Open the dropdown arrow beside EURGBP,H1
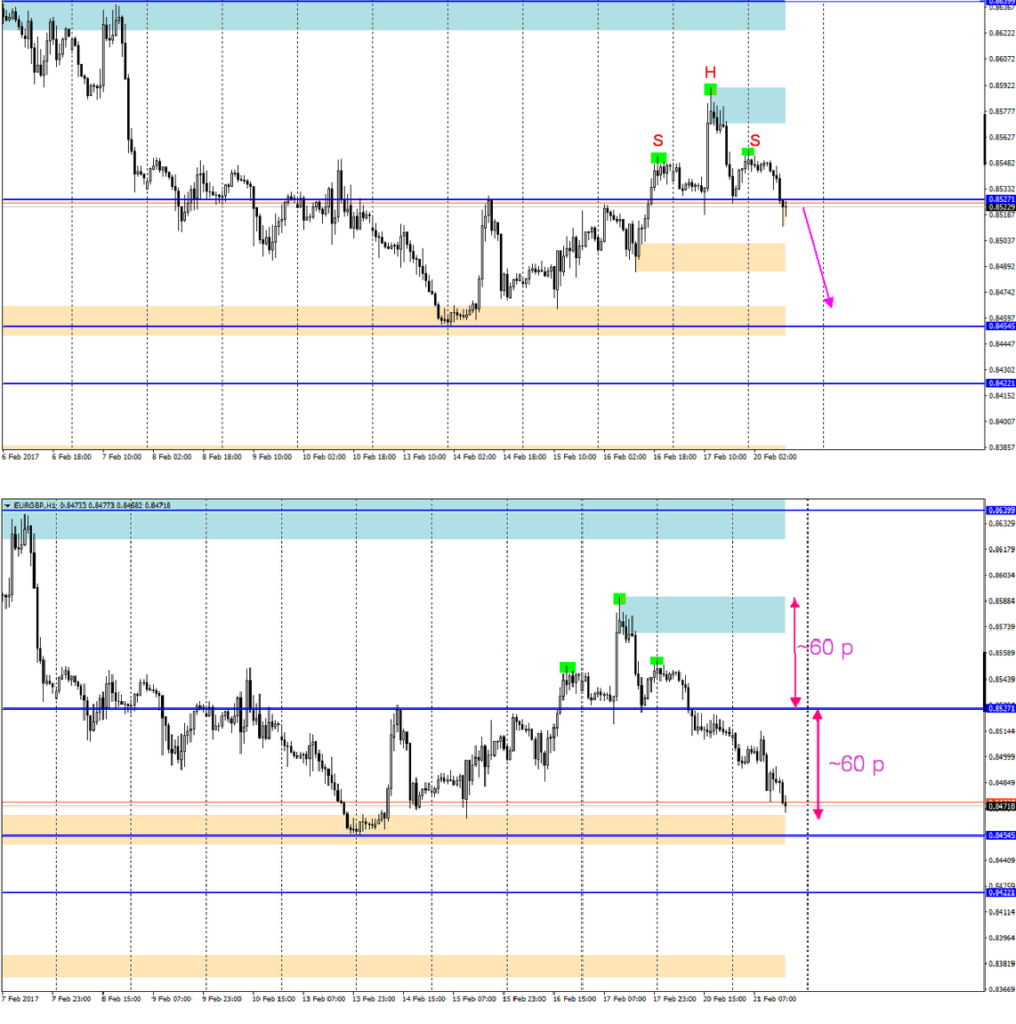Viewport: 1016px width, 1024px height. (x=7, y=505)
